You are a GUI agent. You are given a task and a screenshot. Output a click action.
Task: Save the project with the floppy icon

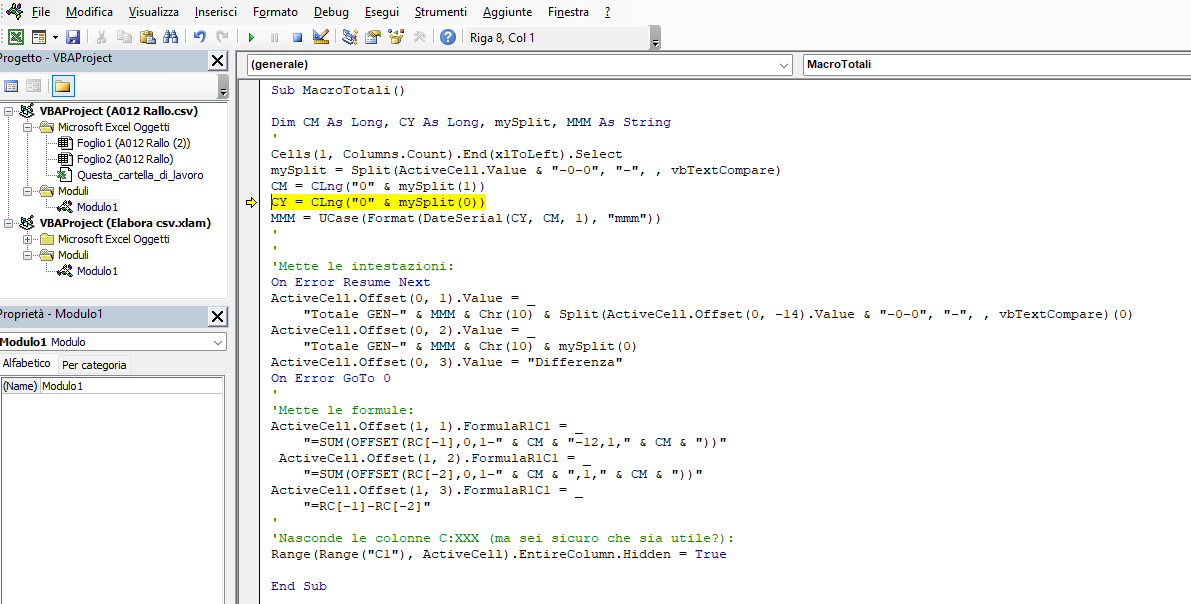(73, 37)
